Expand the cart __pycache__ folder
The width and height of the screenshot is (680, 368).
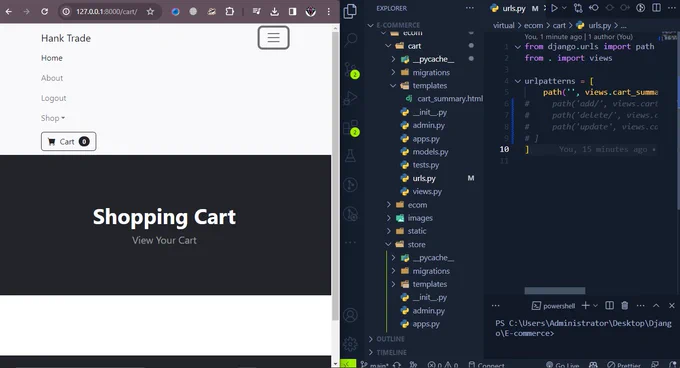(393, 59)
